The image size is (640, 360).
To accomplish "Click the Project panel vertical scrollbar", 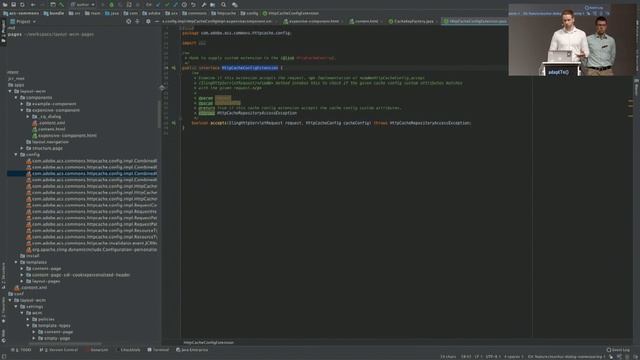I will point(159,114).
